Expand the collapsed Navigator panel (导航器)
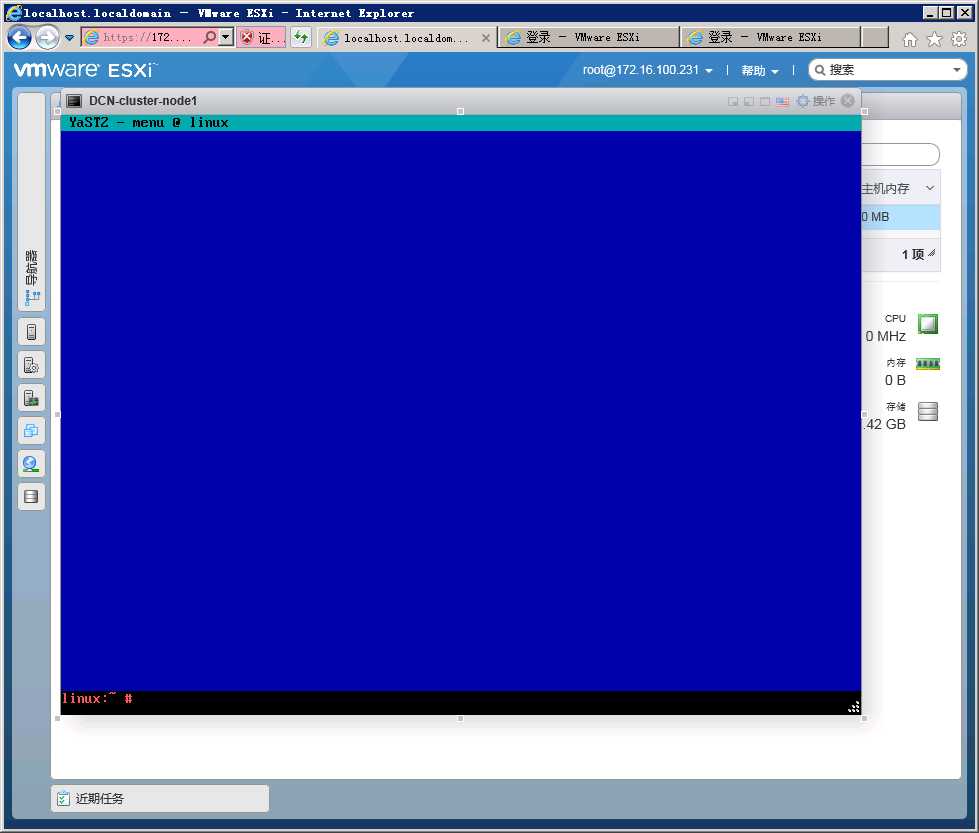Image resolution: width=979 pixels, height=833 pixels. point(31,202)
